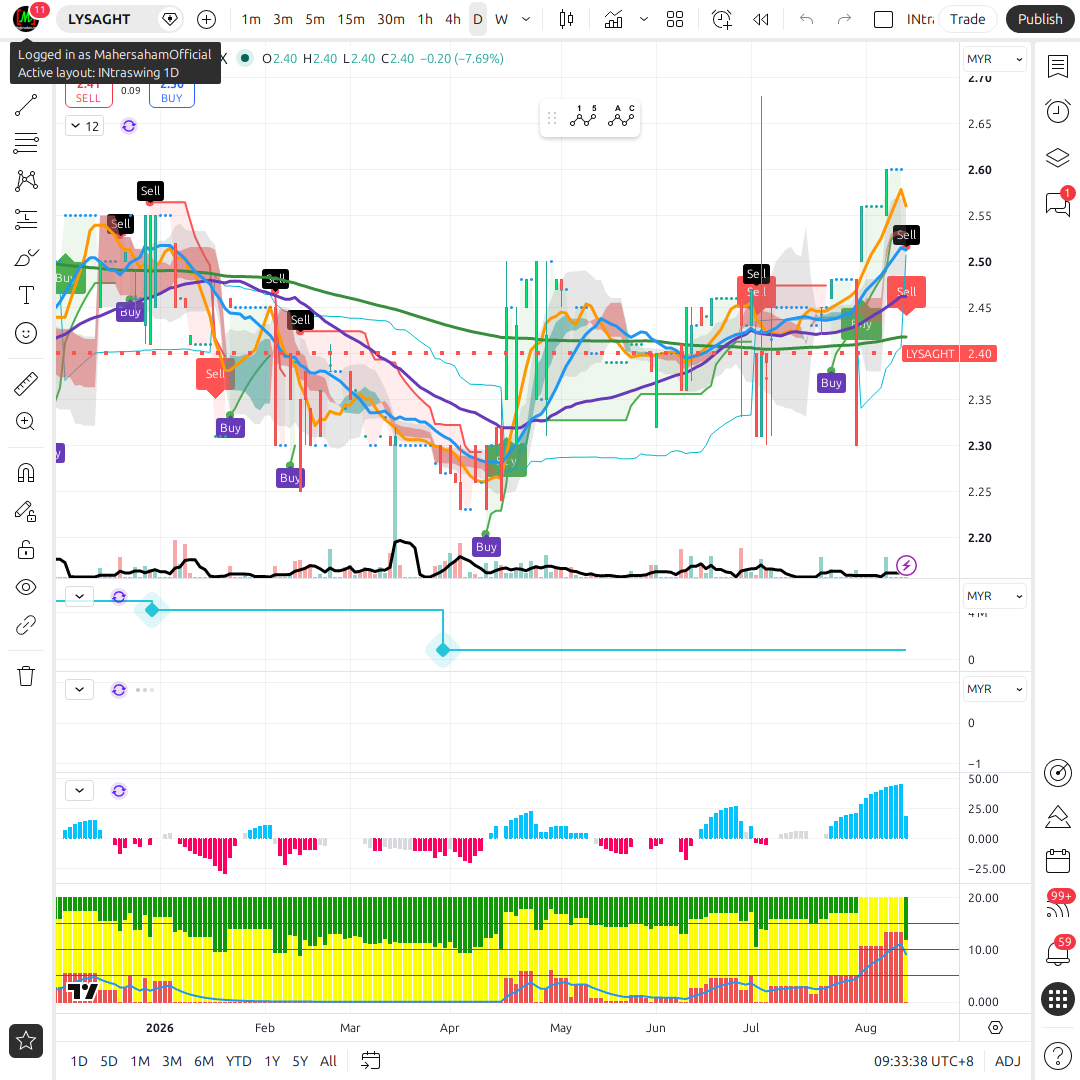1080x1080 pixels.
Task: Expand the third pane legend chevron
Action: (79, 689)
